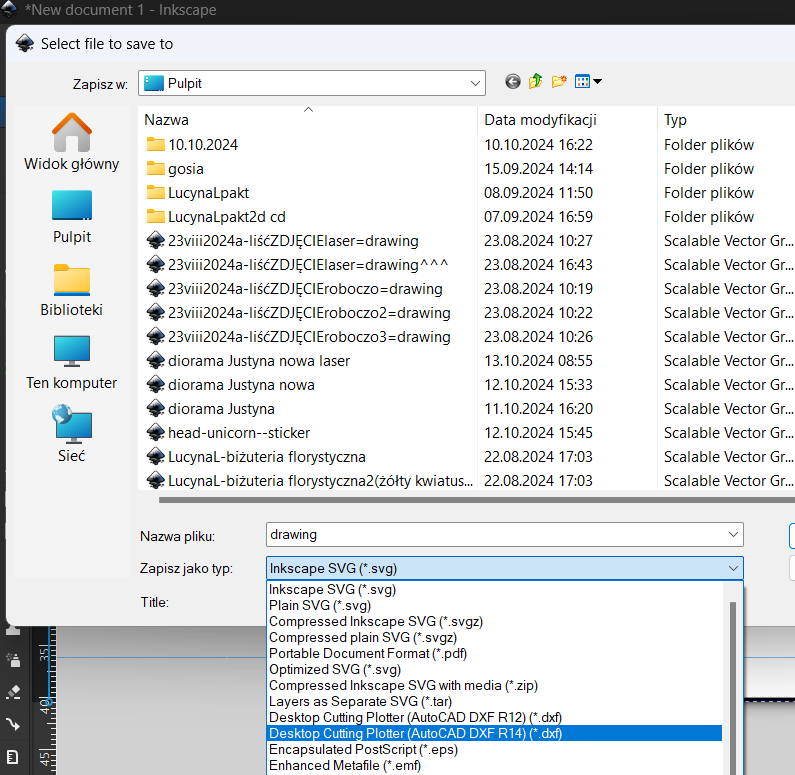
Task: Sort by Nazwa column header
Action: pyautogui.click(x=308, y=120)
